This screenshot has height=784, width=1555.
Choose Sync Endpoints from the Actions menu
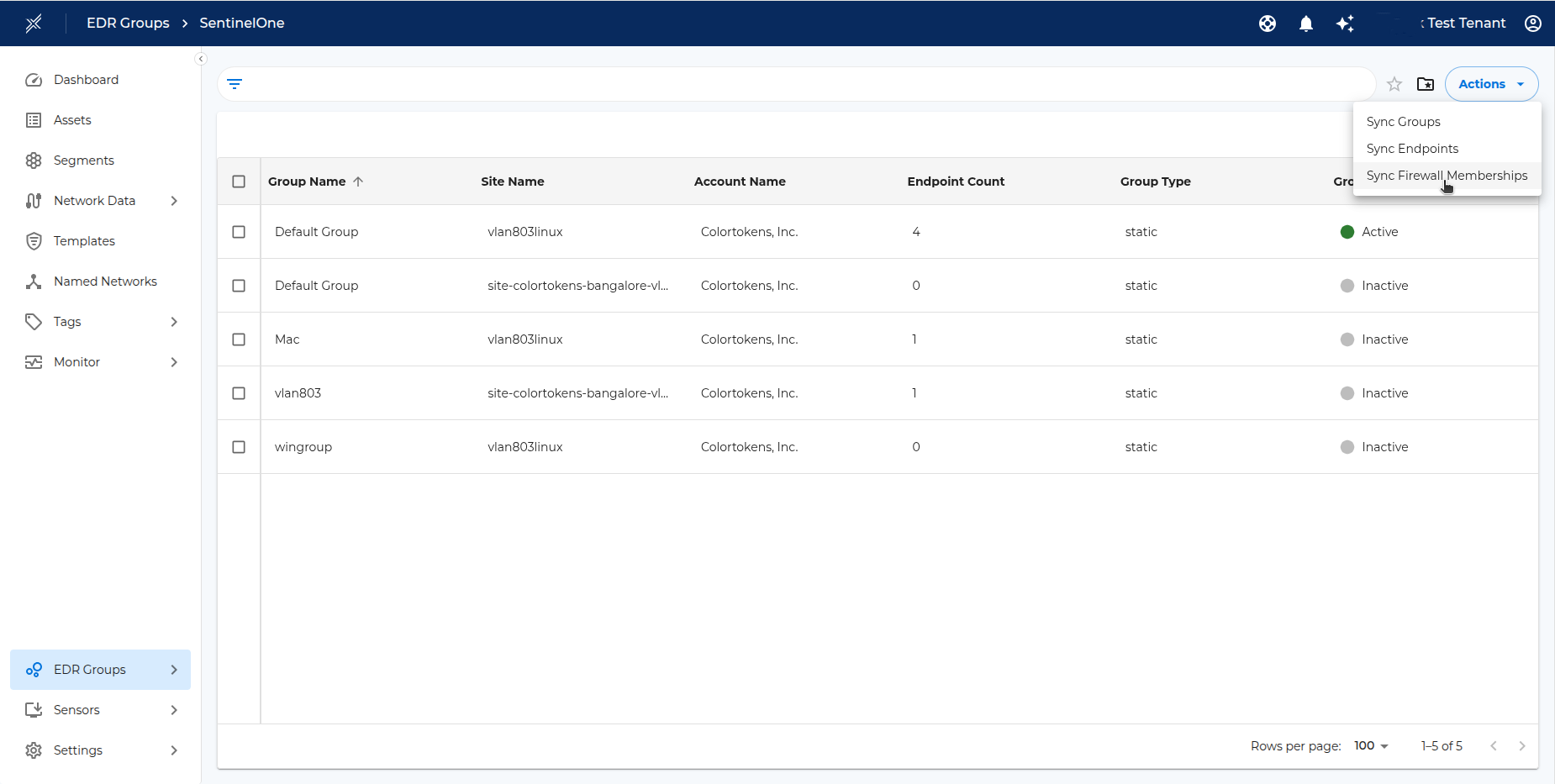[x=1412, y=148]
